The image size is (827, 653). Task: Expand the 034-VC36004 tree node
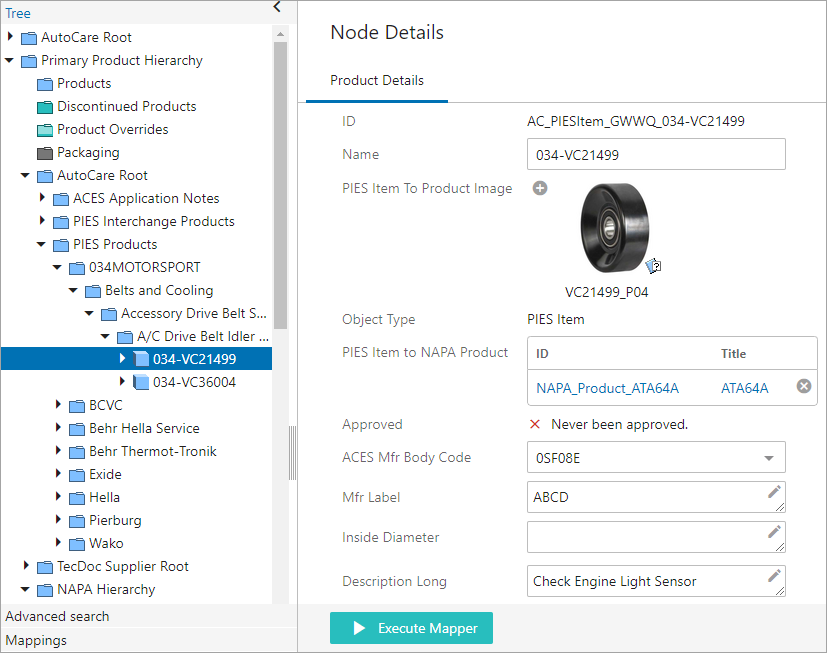click(122, 381)
